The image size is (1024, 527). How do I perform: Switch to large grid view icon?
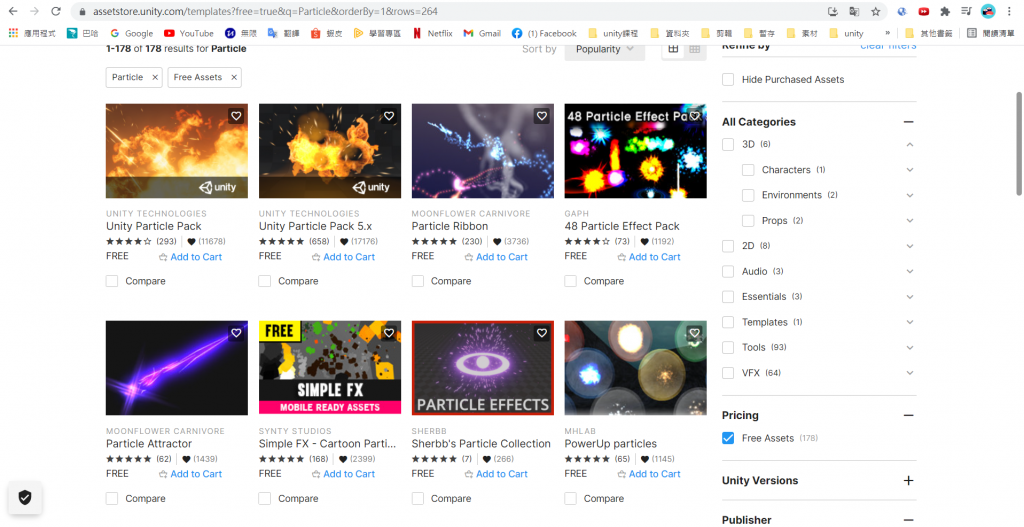[673, 49]
